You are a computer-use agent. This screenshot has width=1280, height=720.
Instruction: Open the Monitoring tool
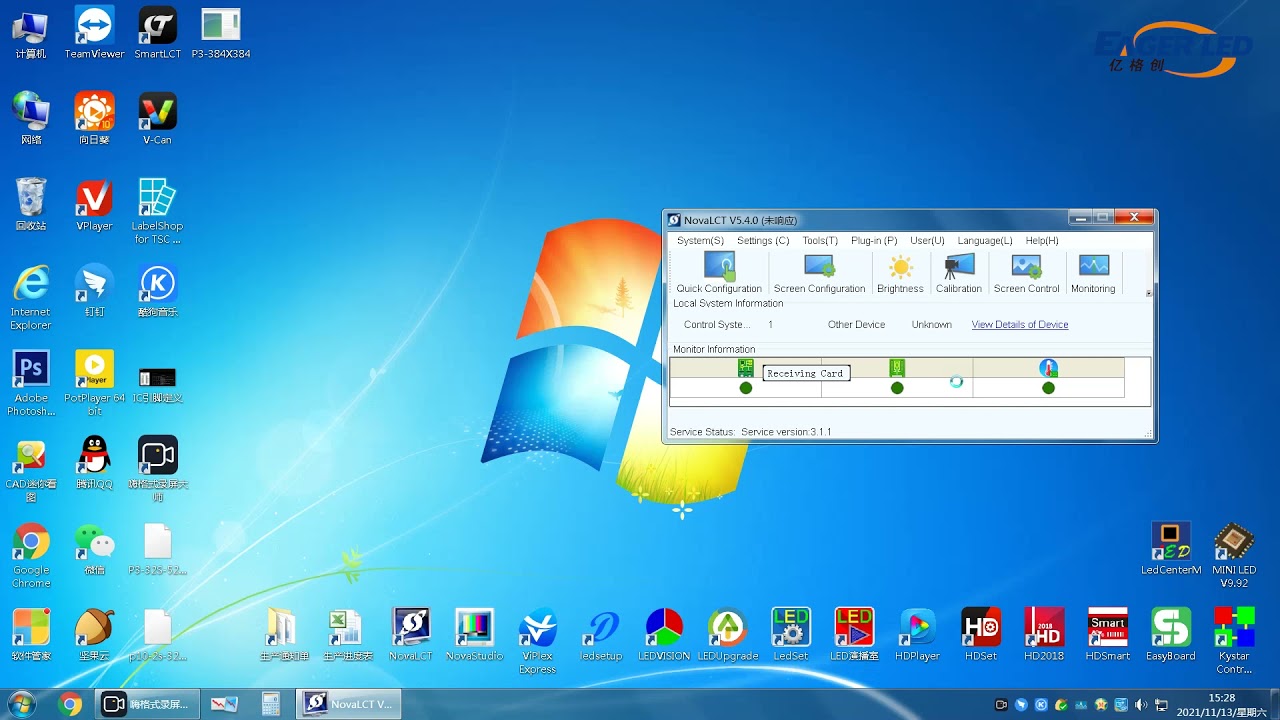[x=1093, y=273]
